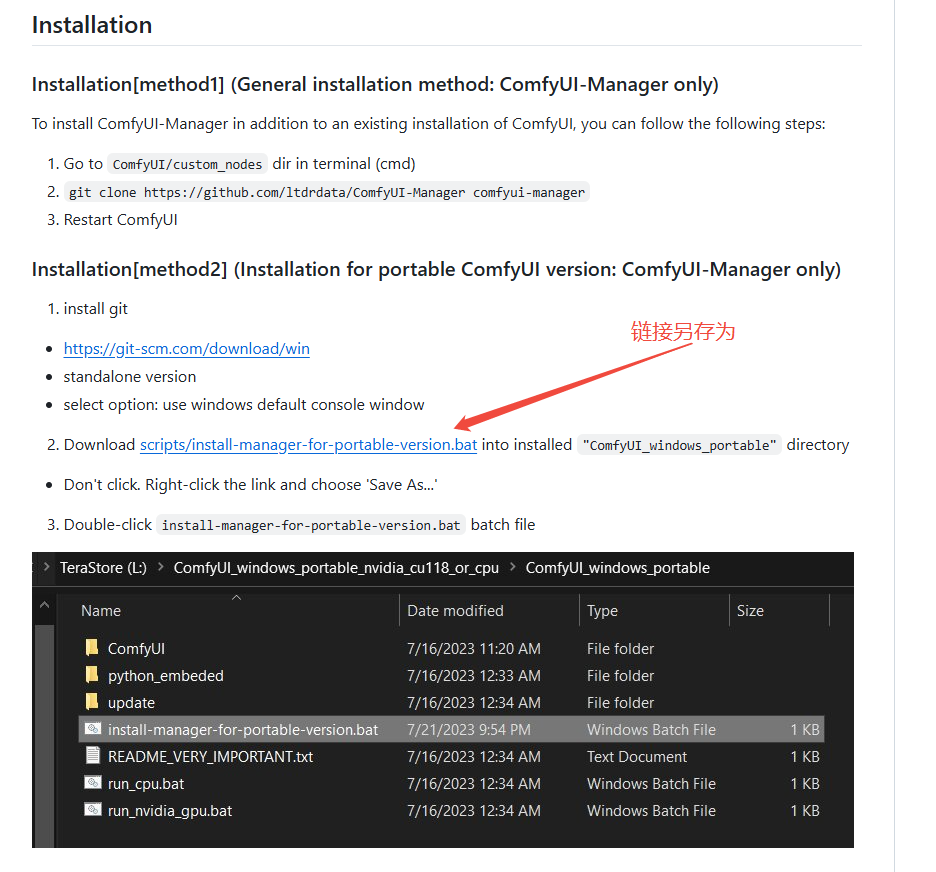Expand the chevron before ComfyUI_windows_portable breadcrumb

[512, 567]
